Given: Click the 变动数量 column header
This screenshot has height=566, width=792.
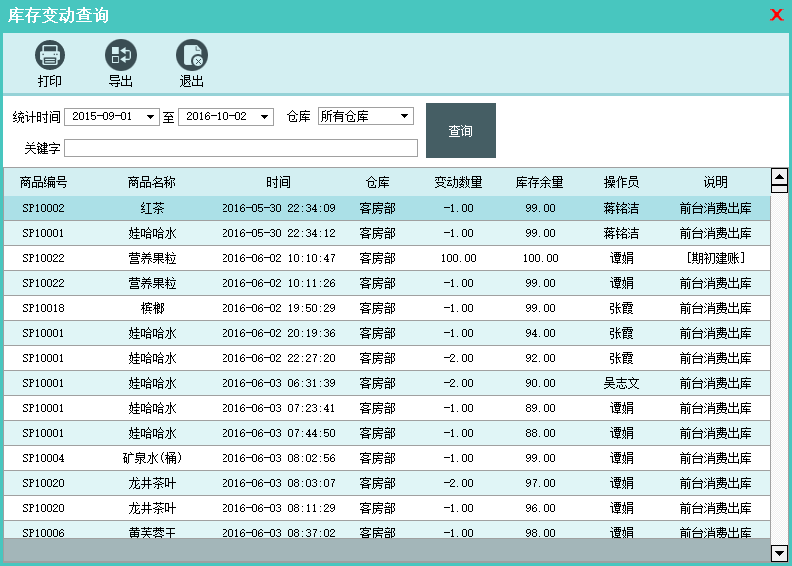Looking at the screenshot, I should (x=458, y=182).
